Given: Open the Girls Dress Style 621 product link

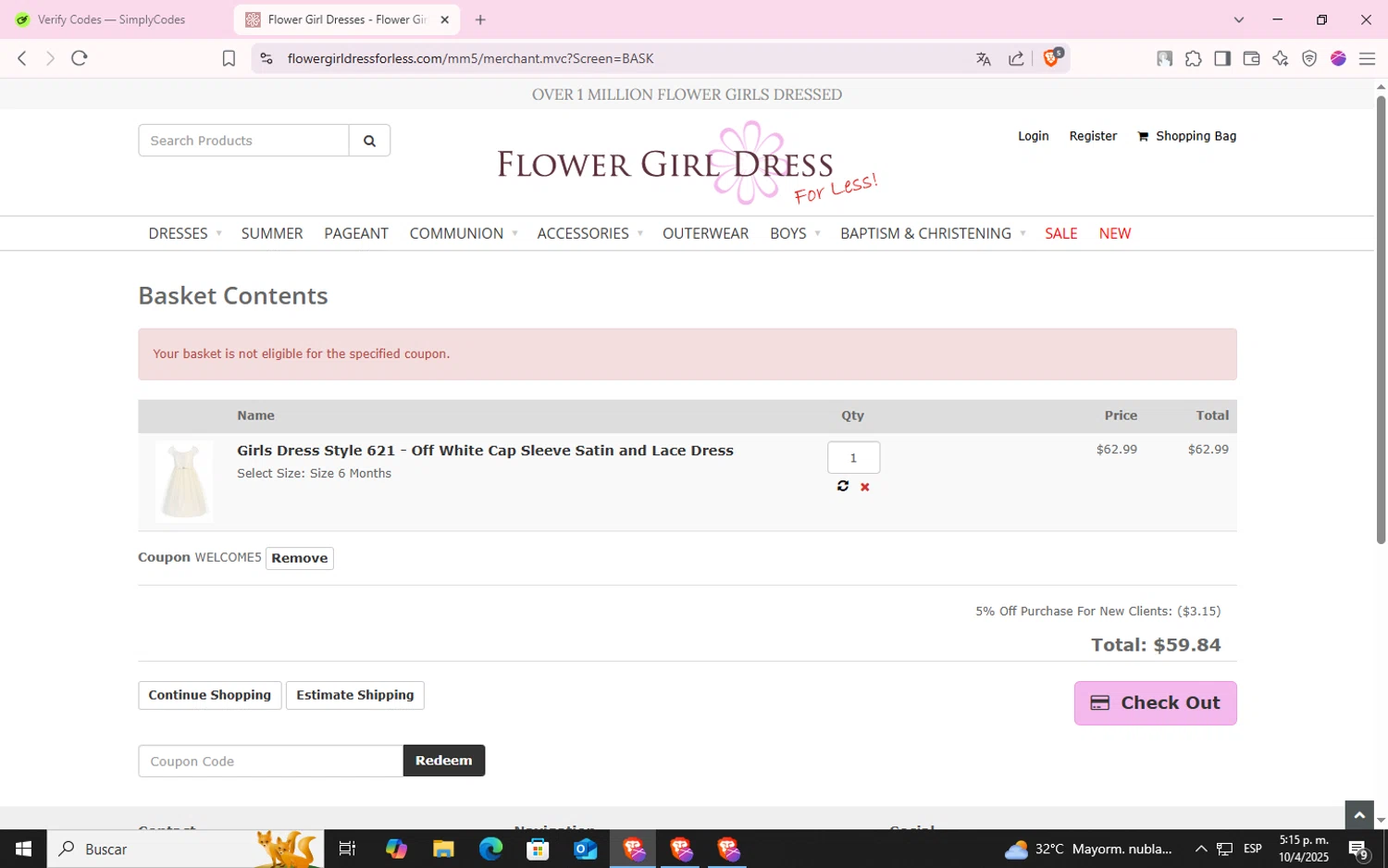Looking at the screenshot, I should (485, 451).
